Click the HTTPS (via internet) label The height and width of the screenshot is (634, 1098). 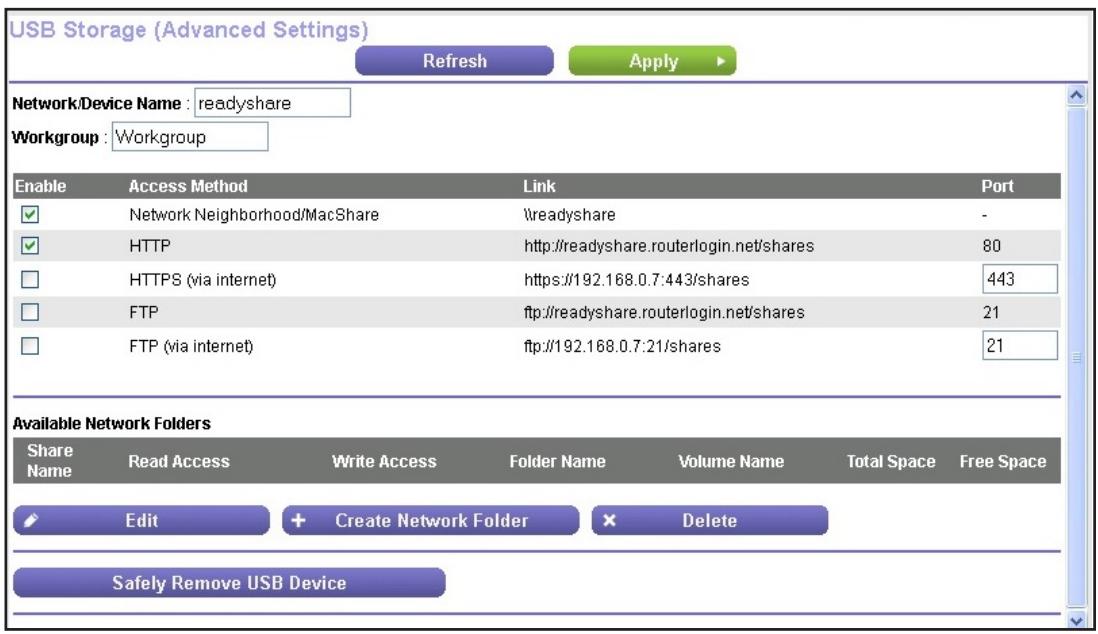click(x=202, y=280)
